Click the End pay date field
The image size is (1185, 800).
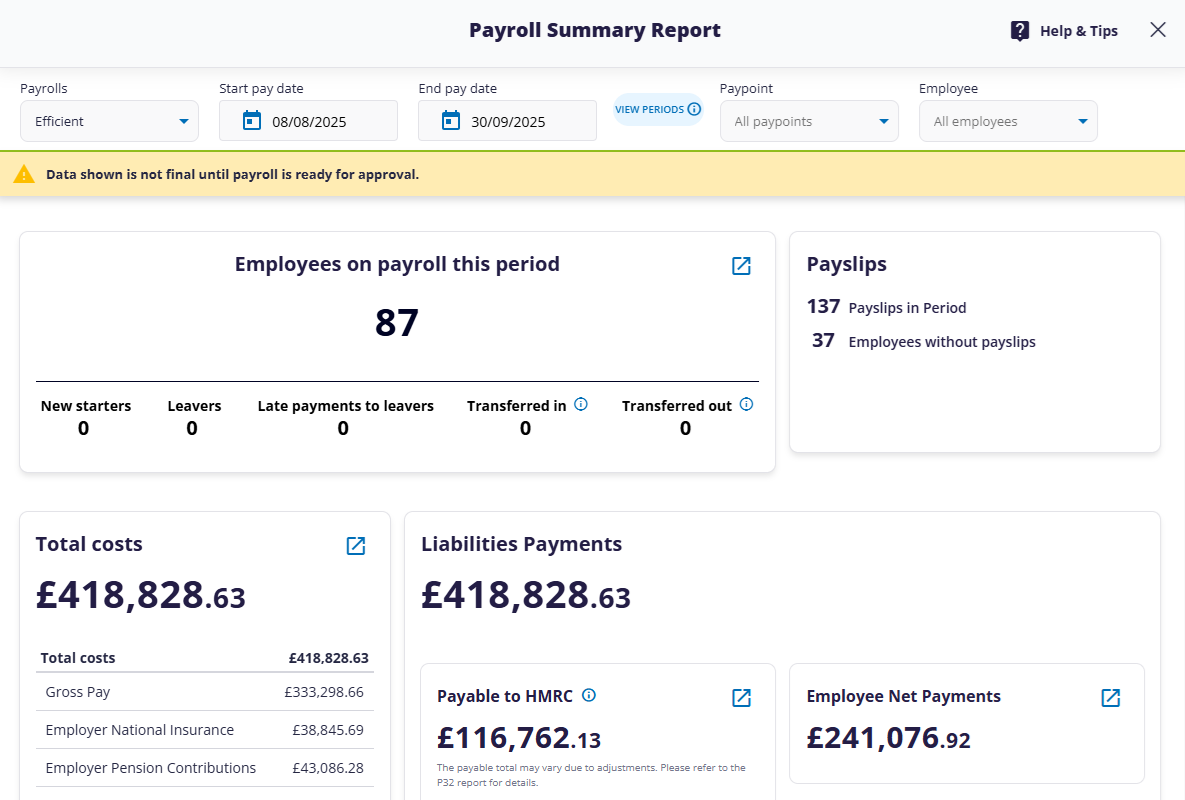519,121
